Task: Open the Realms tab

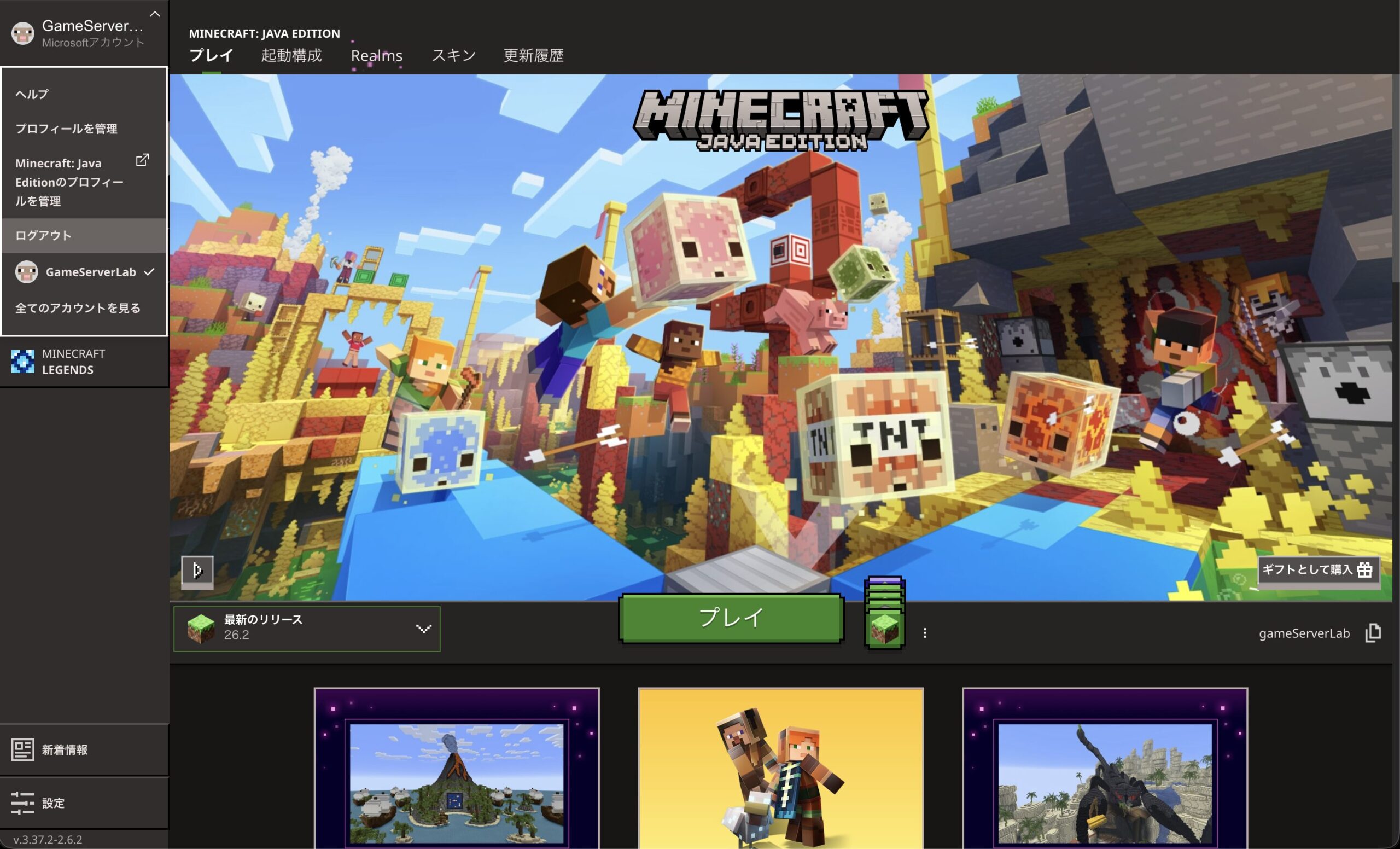Action: [x=377, y=56]
